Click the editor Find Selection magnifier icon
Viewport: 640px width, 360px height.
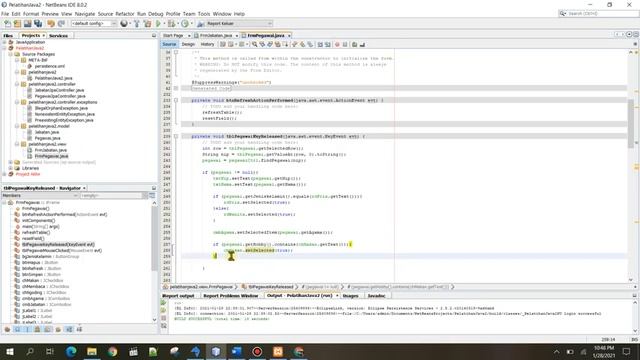pos(254,44)
